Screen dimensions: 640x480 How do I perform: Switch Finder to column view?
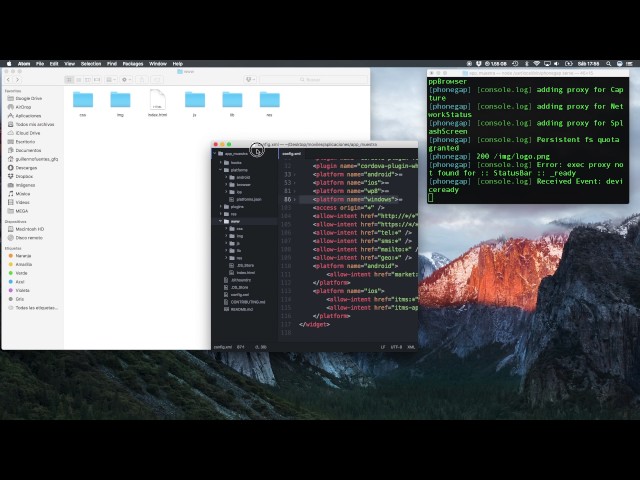[x=88, y=80]
